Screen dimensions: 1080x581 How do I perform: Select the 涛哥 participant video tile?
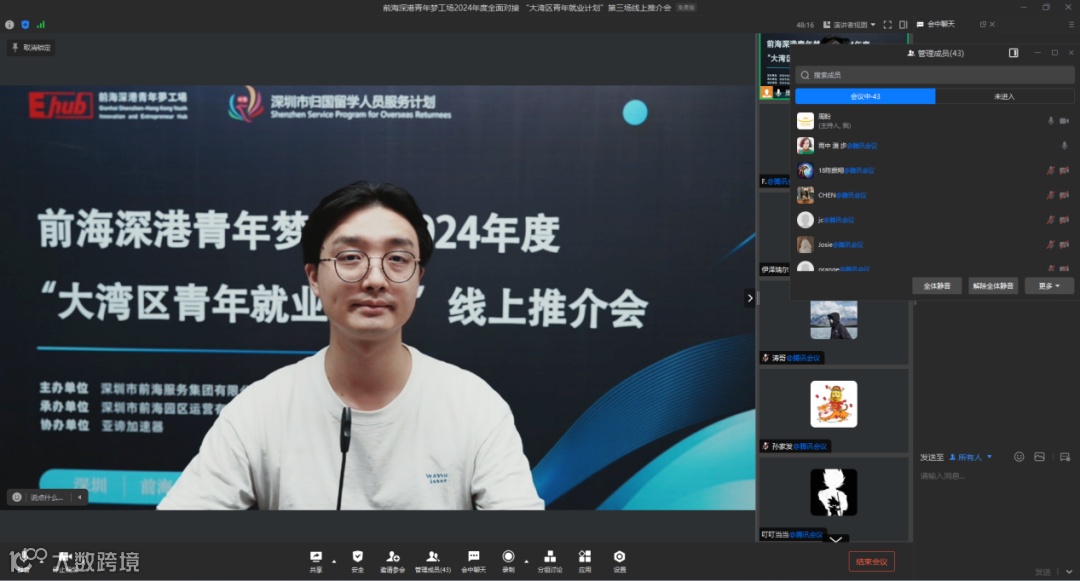833,322
